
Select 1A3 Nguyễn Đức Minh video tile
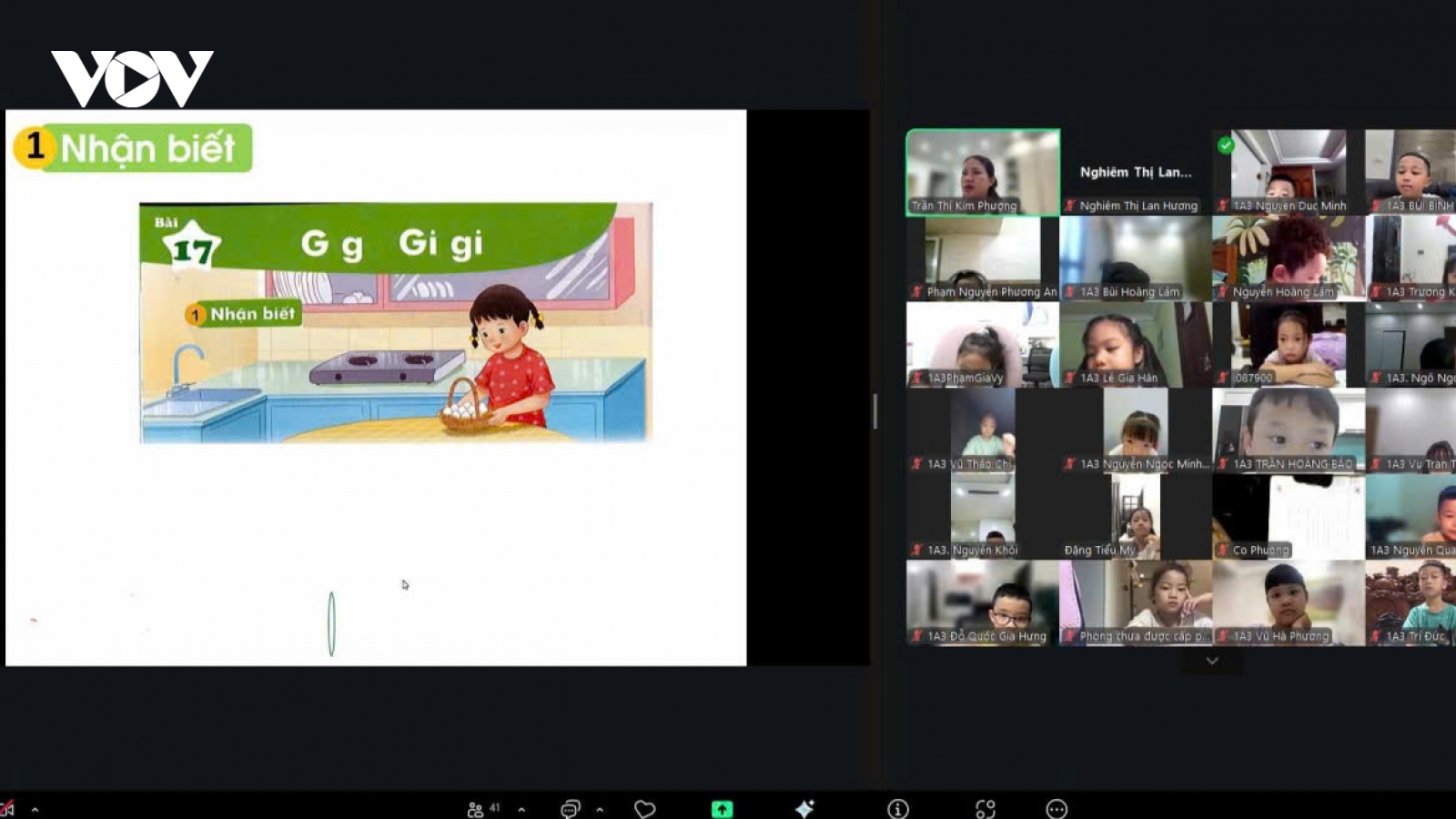point(1288,172)
